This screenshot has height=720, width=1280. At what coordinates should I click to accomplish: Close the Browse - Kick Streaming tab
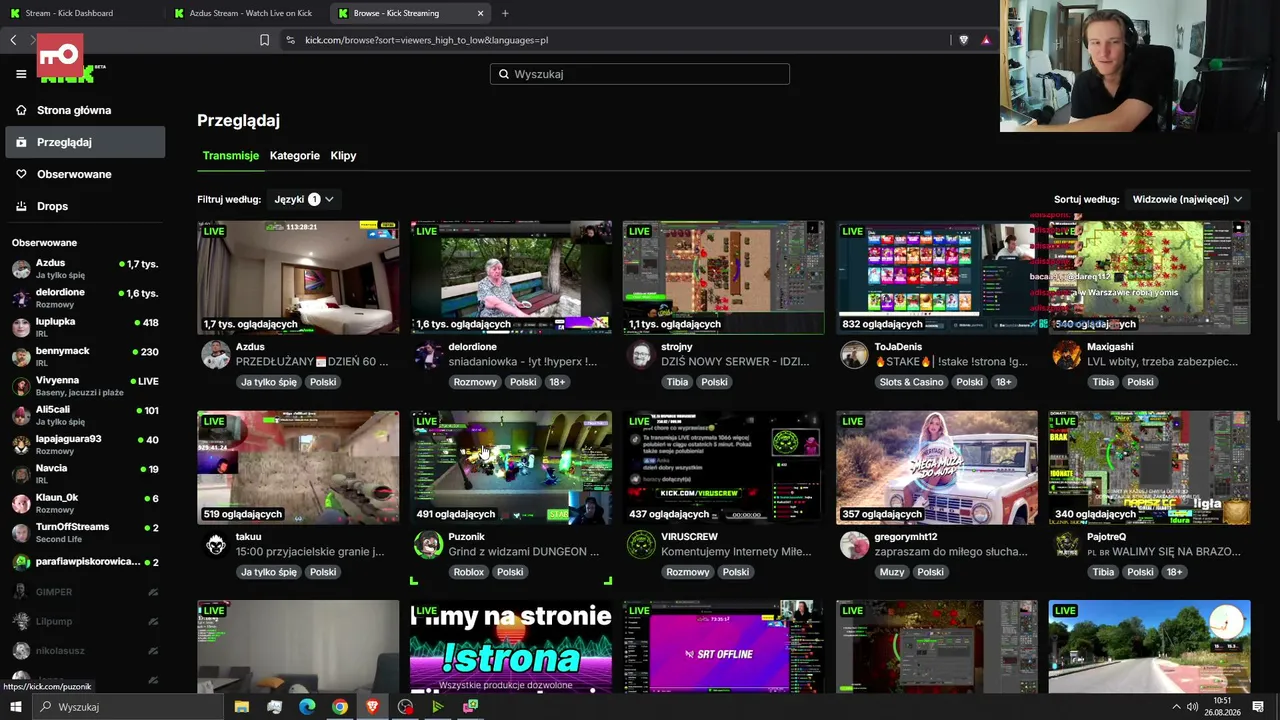[481, 13]
